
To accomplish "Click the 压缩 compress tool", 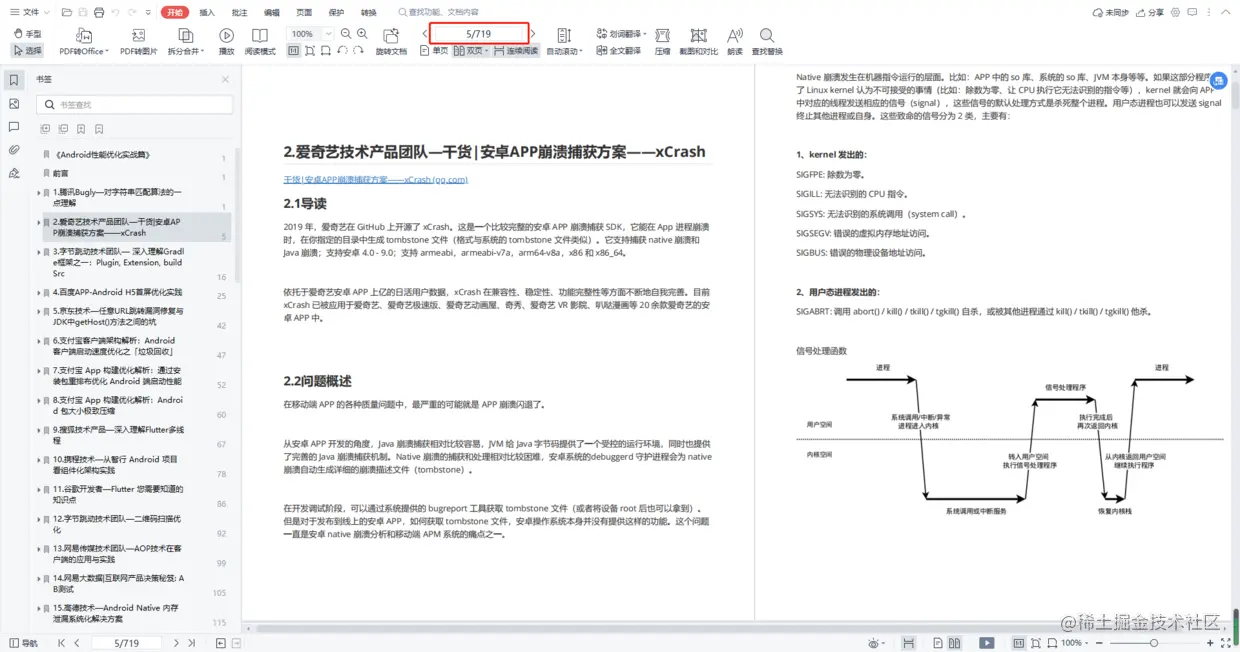I will [x=663, y=42].
